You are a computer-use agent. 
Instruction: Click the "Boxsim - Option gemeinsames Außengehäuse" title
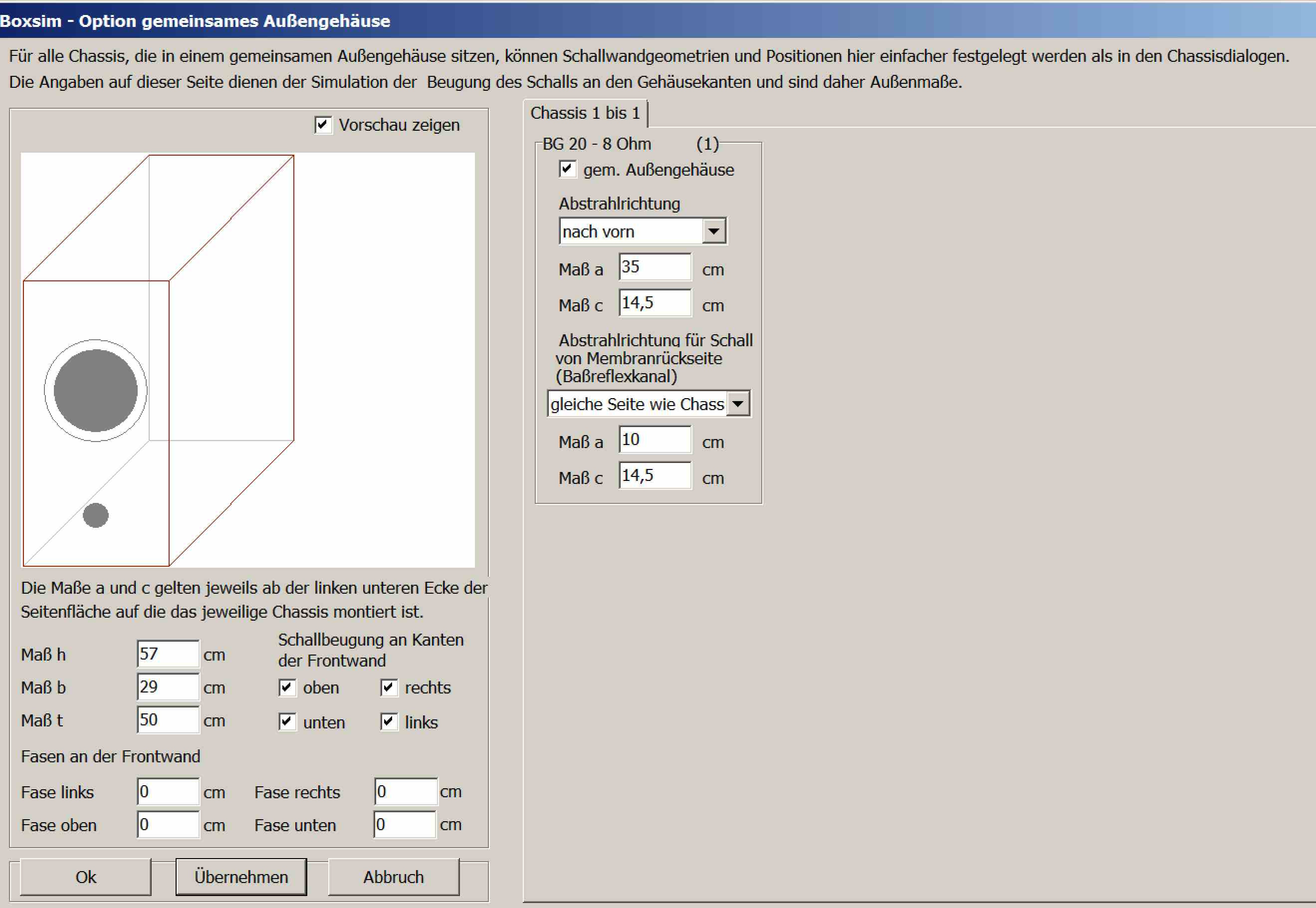(195, 21)
